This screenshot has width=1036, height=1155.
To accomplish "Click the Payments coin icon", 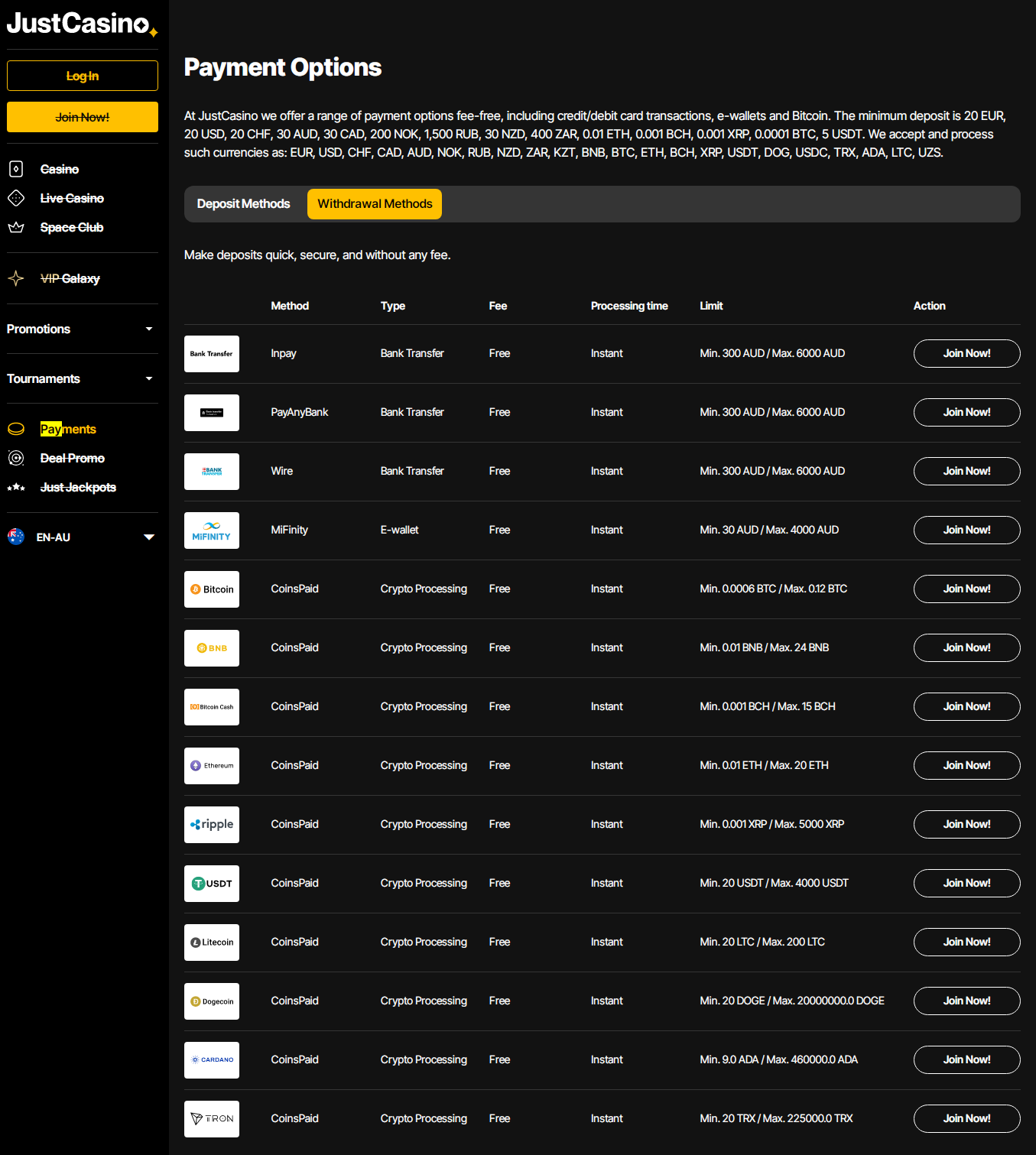I will point(16,429).
